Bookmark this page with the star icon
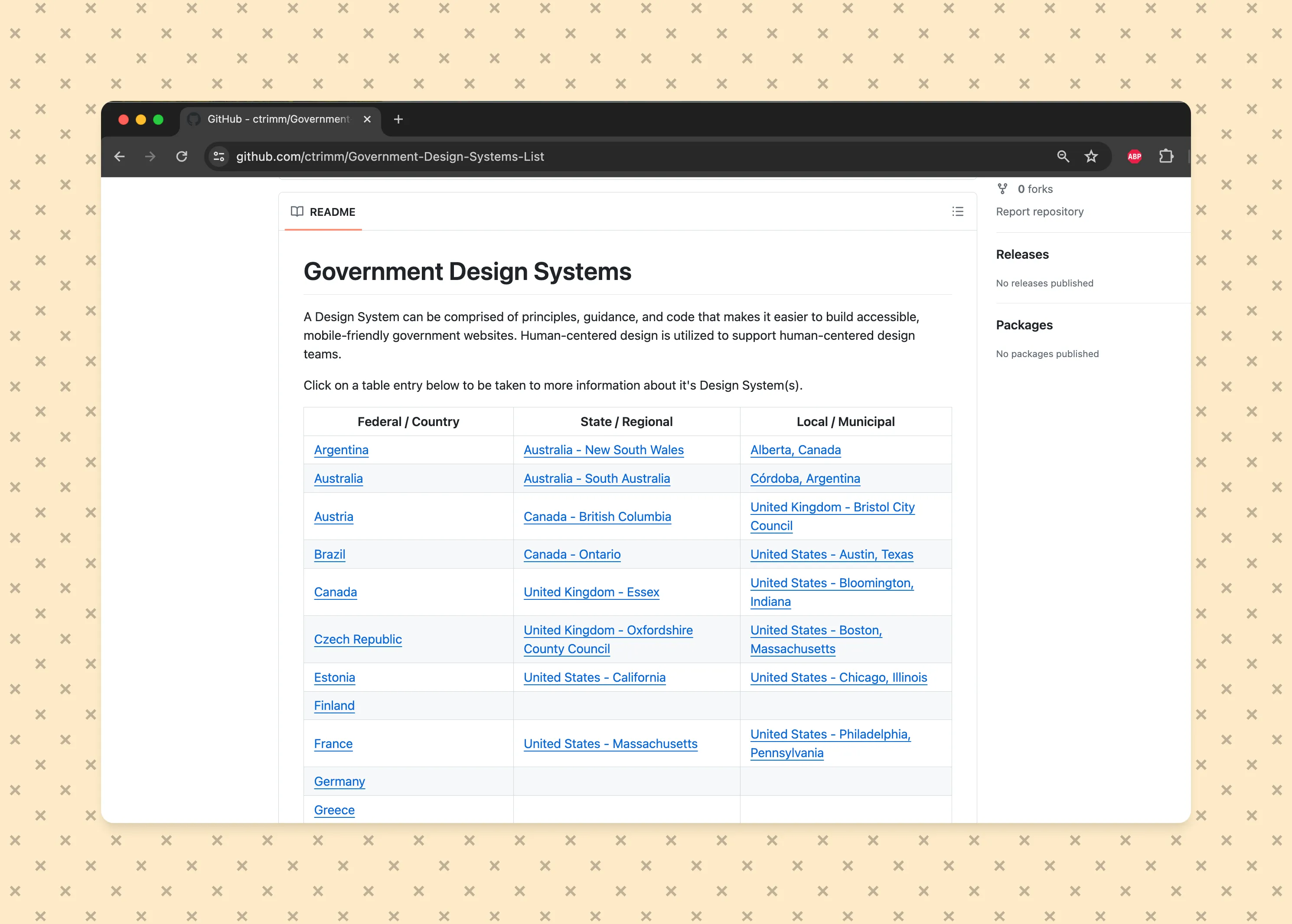The width and height of the screenshot is (1292, 924). coord(1091,156)
